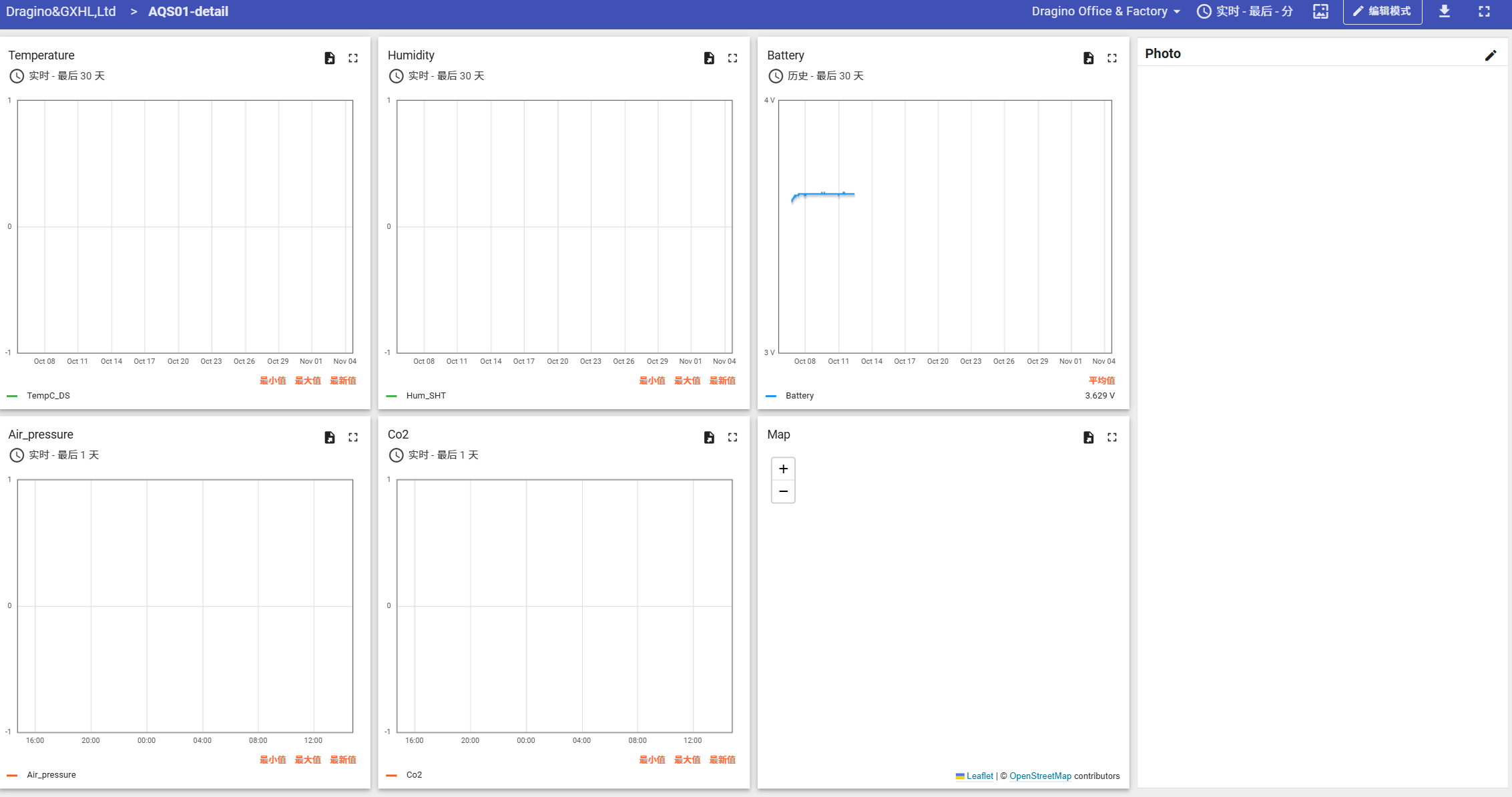Export data from the Co2 widget
Image resolution: width=1512 pixels, height=797 pixels.
tap(709, 437)
